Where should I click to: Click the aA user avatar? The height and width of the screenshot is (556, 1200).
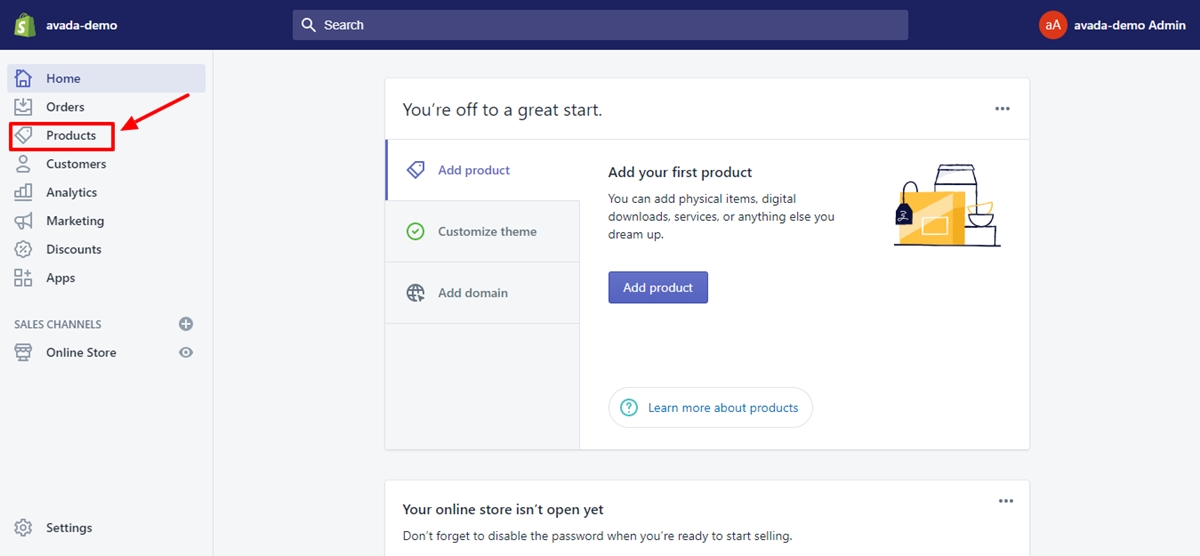point(1053,25)
